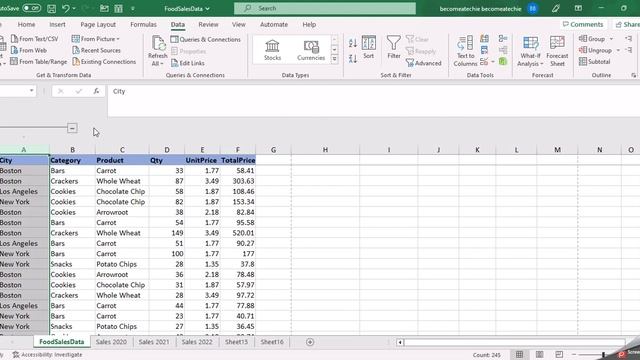Click in the formula bar showing City
This screenshot has width=640, height=360.
(x=373, y=100)
